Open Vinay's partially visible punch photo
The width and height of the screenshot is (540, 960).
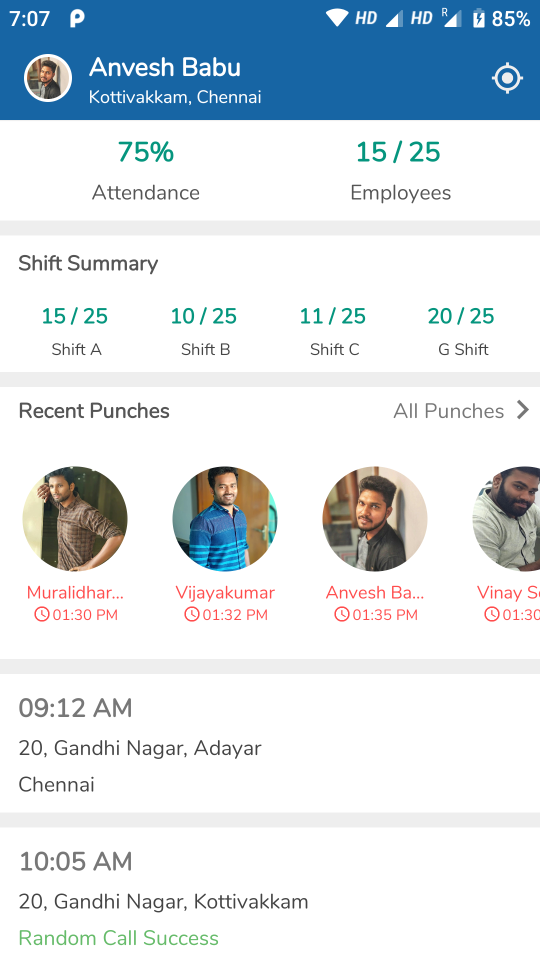pos(506,519)
